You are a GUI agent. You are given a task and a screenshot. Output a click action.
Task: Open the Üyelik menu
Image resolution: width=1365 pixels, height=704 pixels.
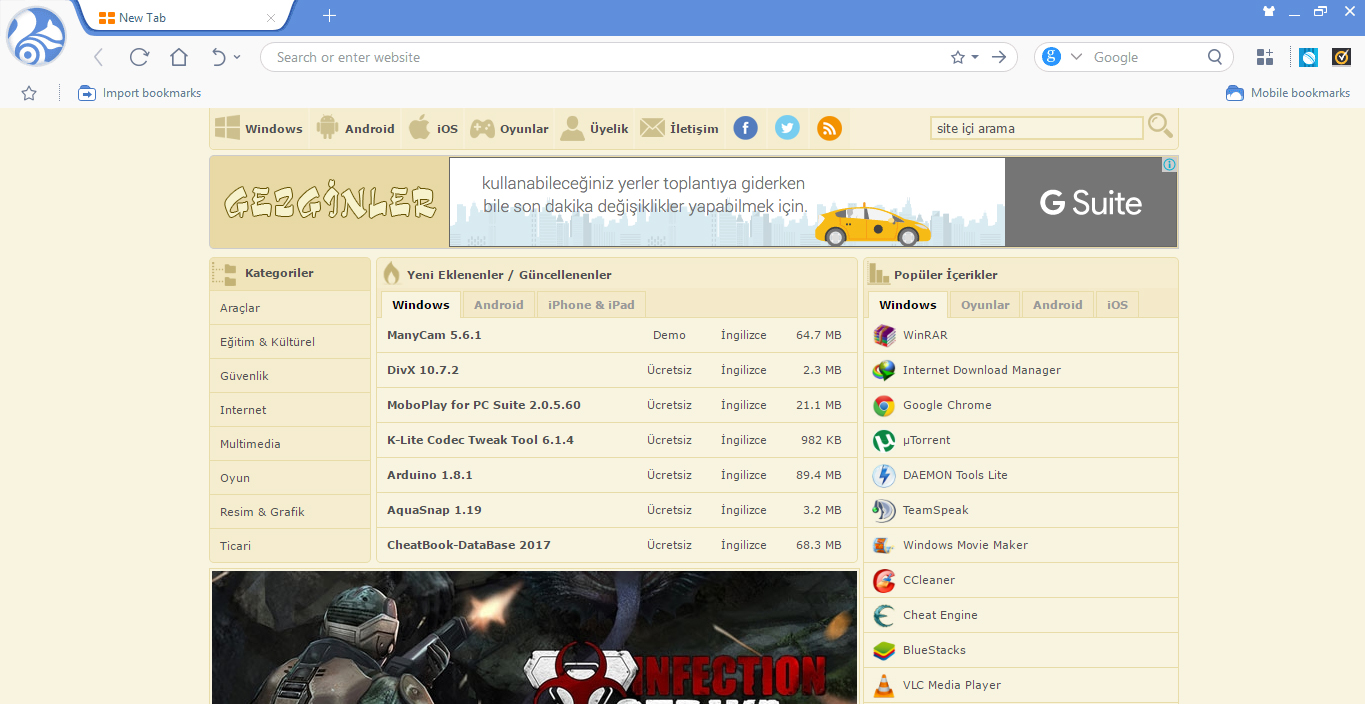point(594,128)
